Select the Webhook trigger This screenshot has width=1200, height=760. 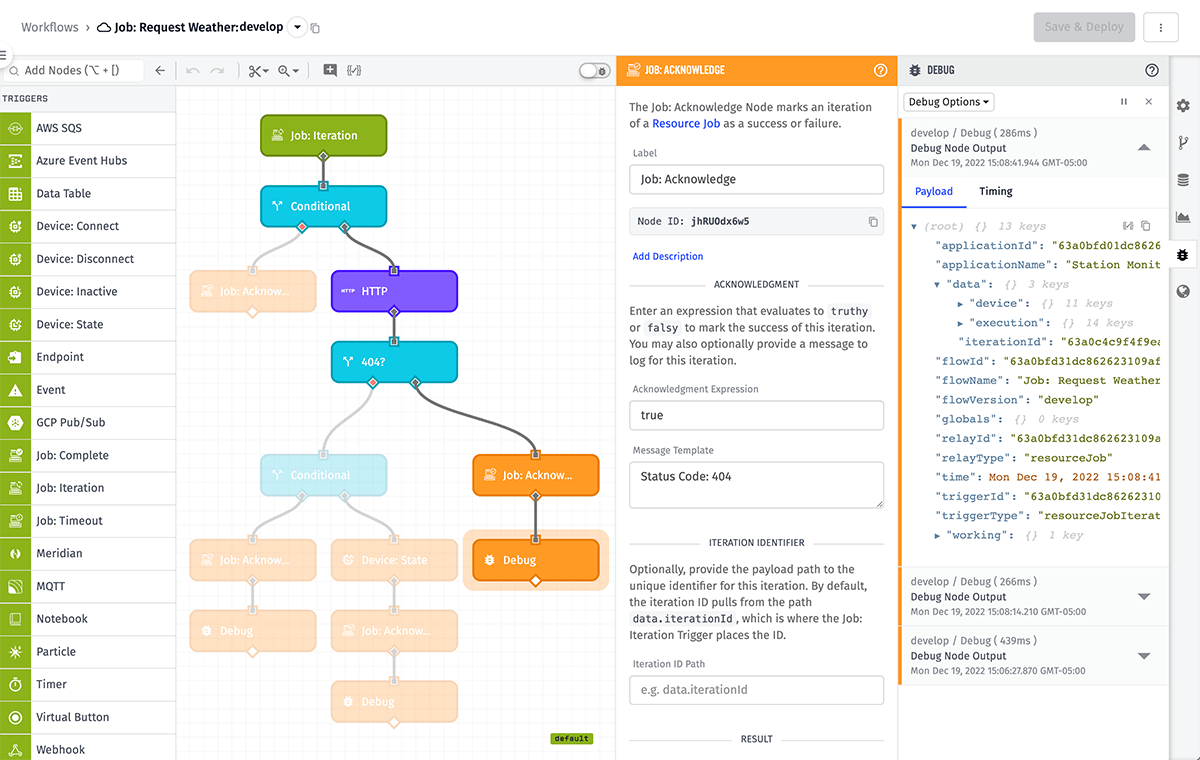(x=88, y=750)
